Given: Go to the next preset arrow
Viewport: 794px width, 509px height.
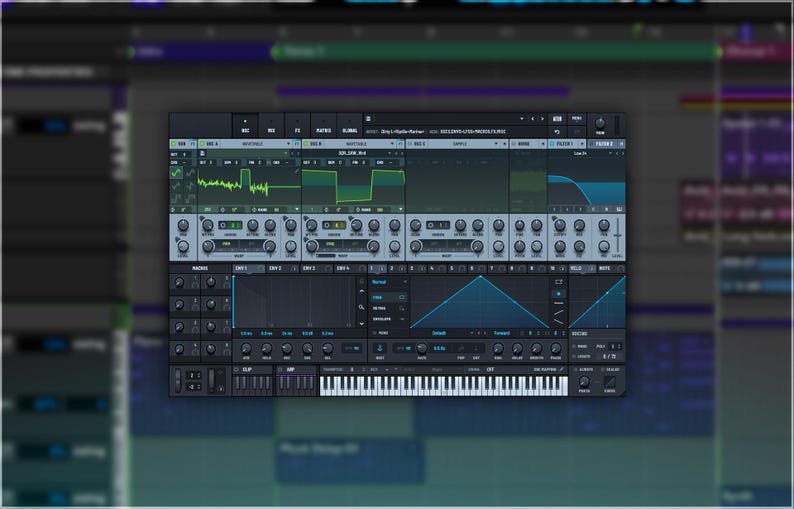Looking at the screenshot, I should pos(542,119).
